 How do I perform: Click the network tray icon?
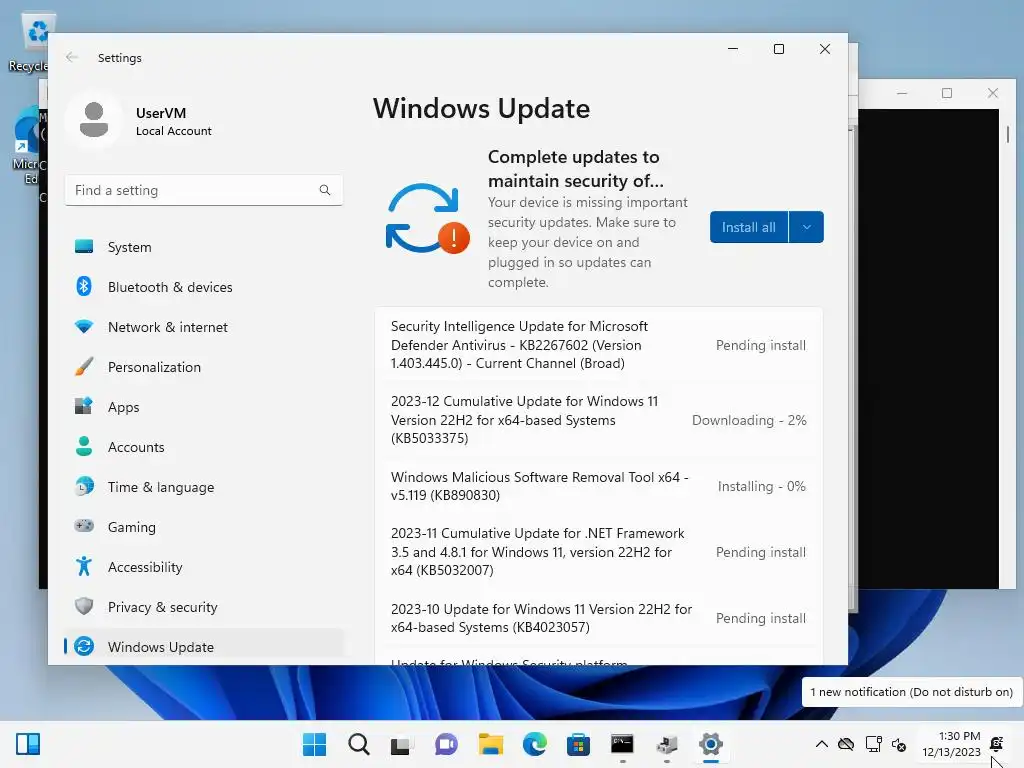pyautogui.click(x=873, y=744)
